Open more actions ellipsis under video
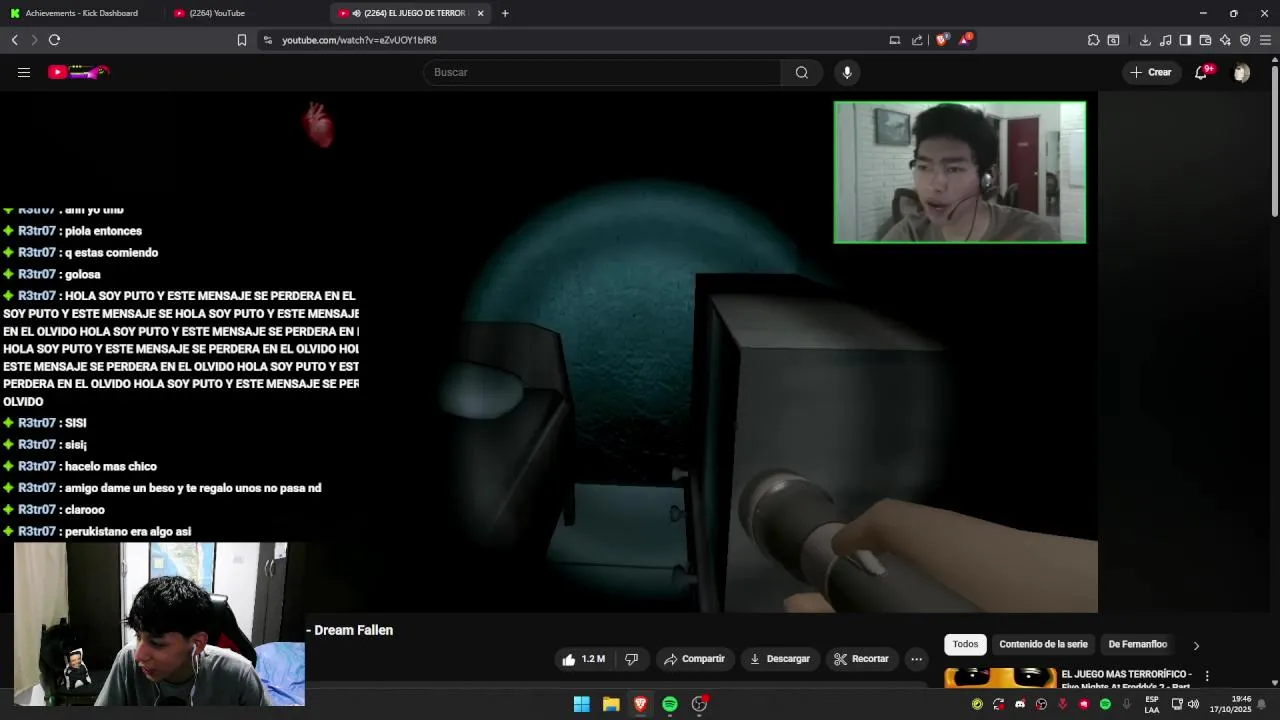This screenshot has width=1280, height=720. point(916,659)
